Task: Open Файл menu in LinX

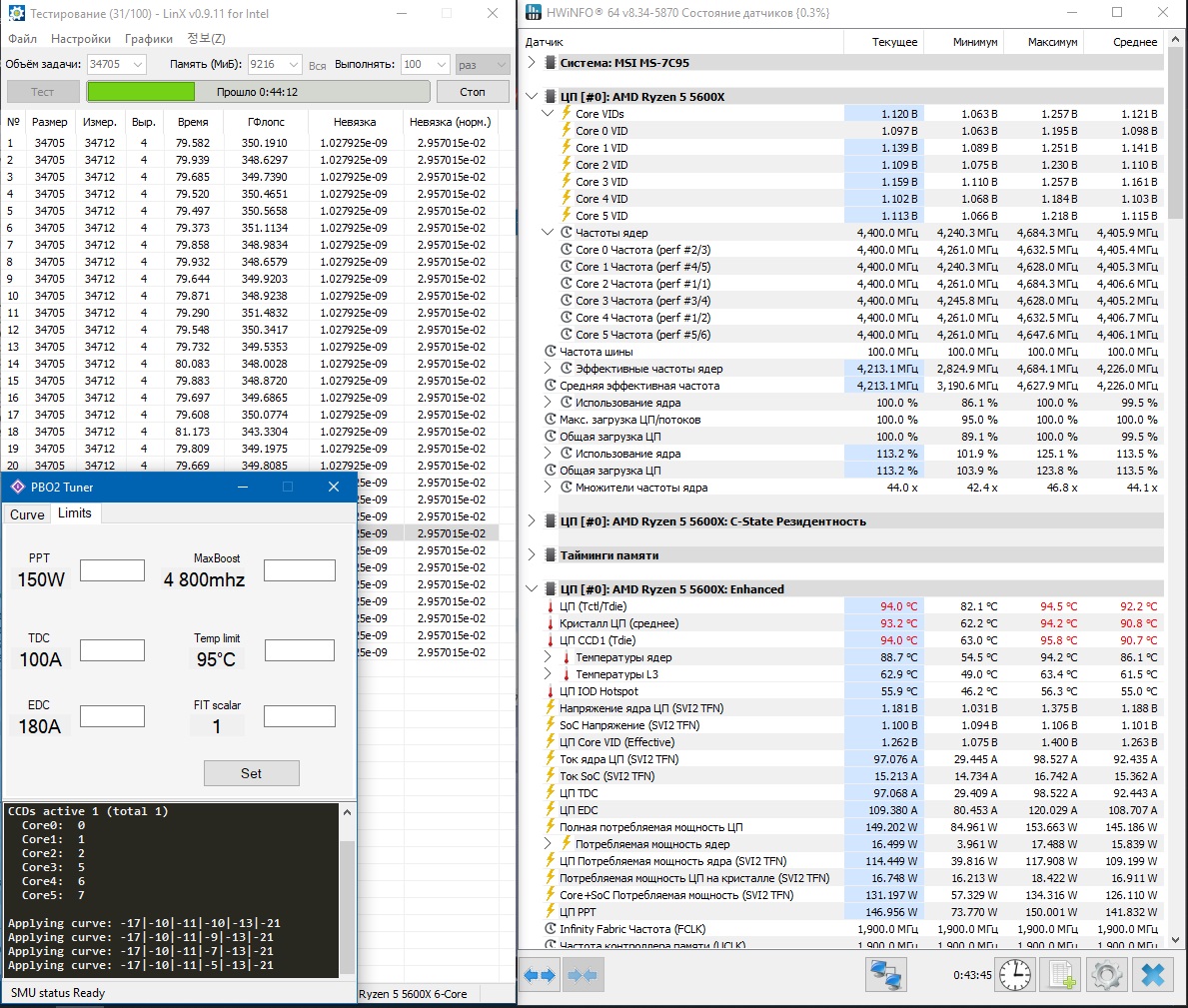Action: tap(22, 39)
